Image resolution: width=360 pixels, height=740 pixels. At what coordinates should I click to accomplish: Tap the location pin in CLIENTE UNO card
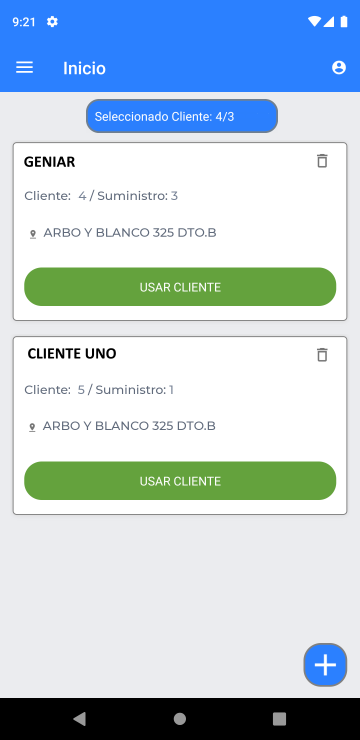coord(32,428)
